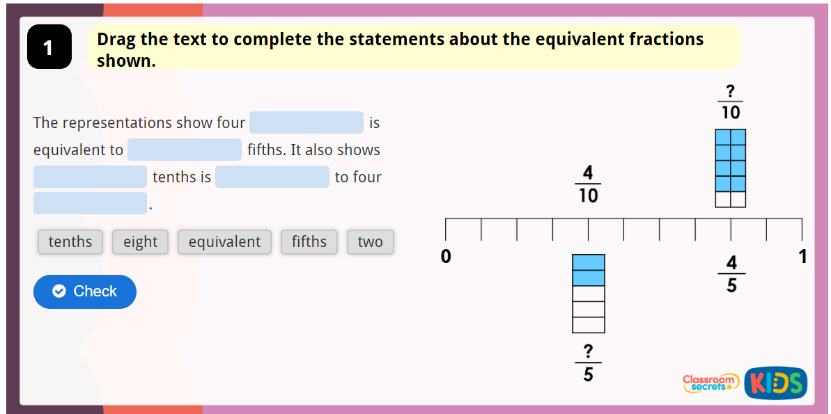
Task: Click the blank before 'tenths is'
Action: (x=90, y=177)
